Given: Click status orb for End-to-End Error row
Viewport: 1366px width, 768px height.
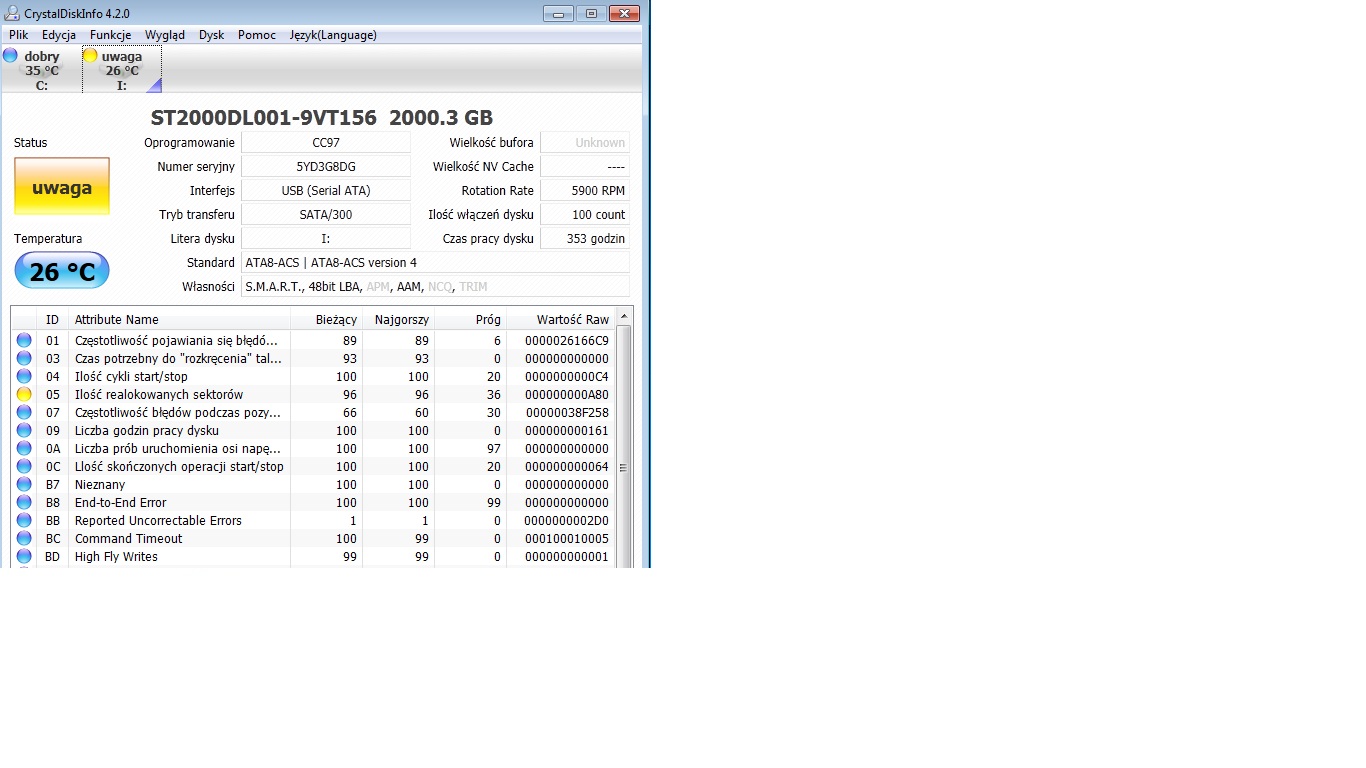Looking at the screenshot, I should pos(24,503).
